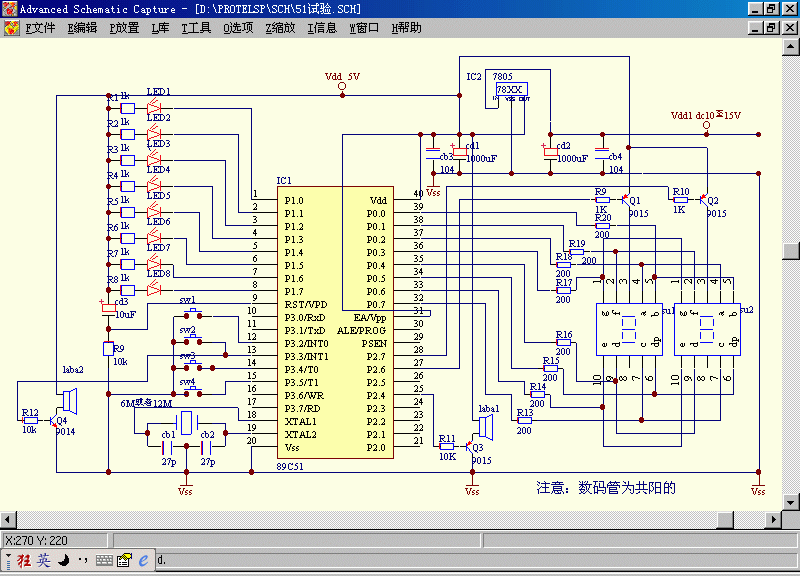
Task: Open the IME soft keyboard icon
Action: tap(104, 560)
